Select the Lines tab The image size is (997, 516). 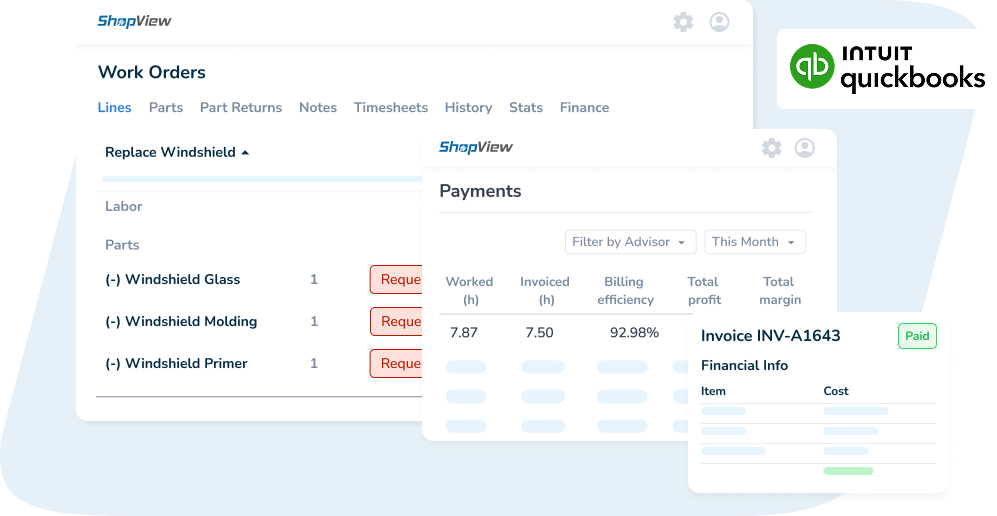point(114,107)
